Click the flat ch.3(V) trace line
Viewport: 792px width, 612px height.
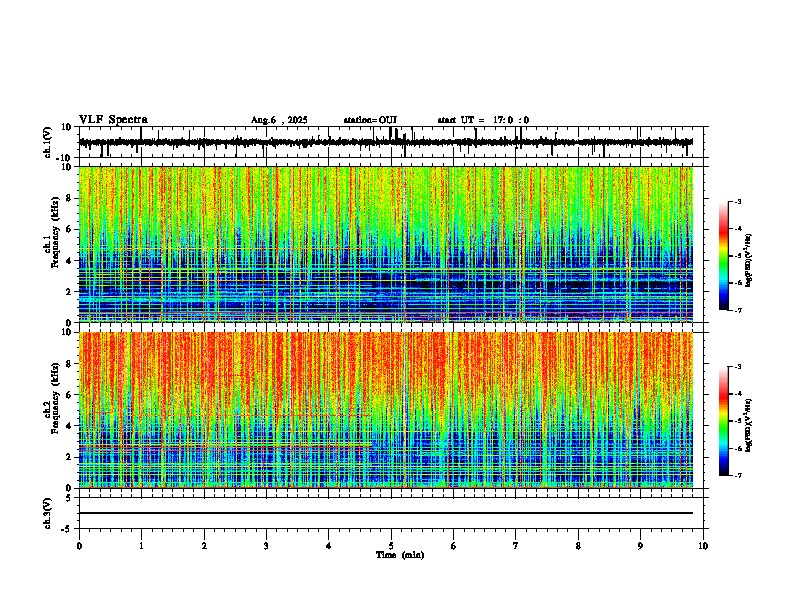pos(386,513)
